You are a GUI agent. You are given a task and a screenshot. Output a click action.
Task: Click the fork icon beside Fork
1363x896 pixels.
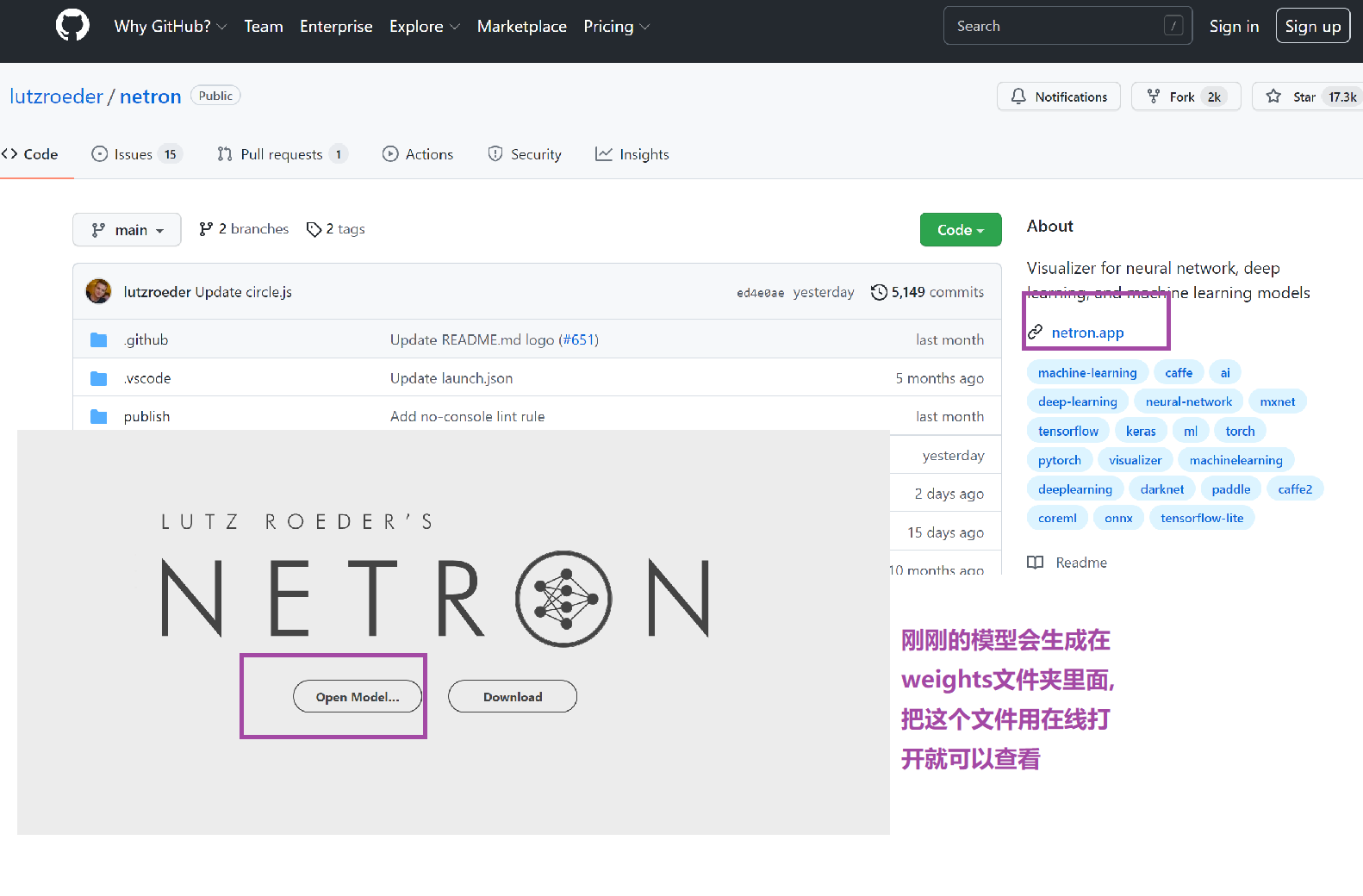1154,96
